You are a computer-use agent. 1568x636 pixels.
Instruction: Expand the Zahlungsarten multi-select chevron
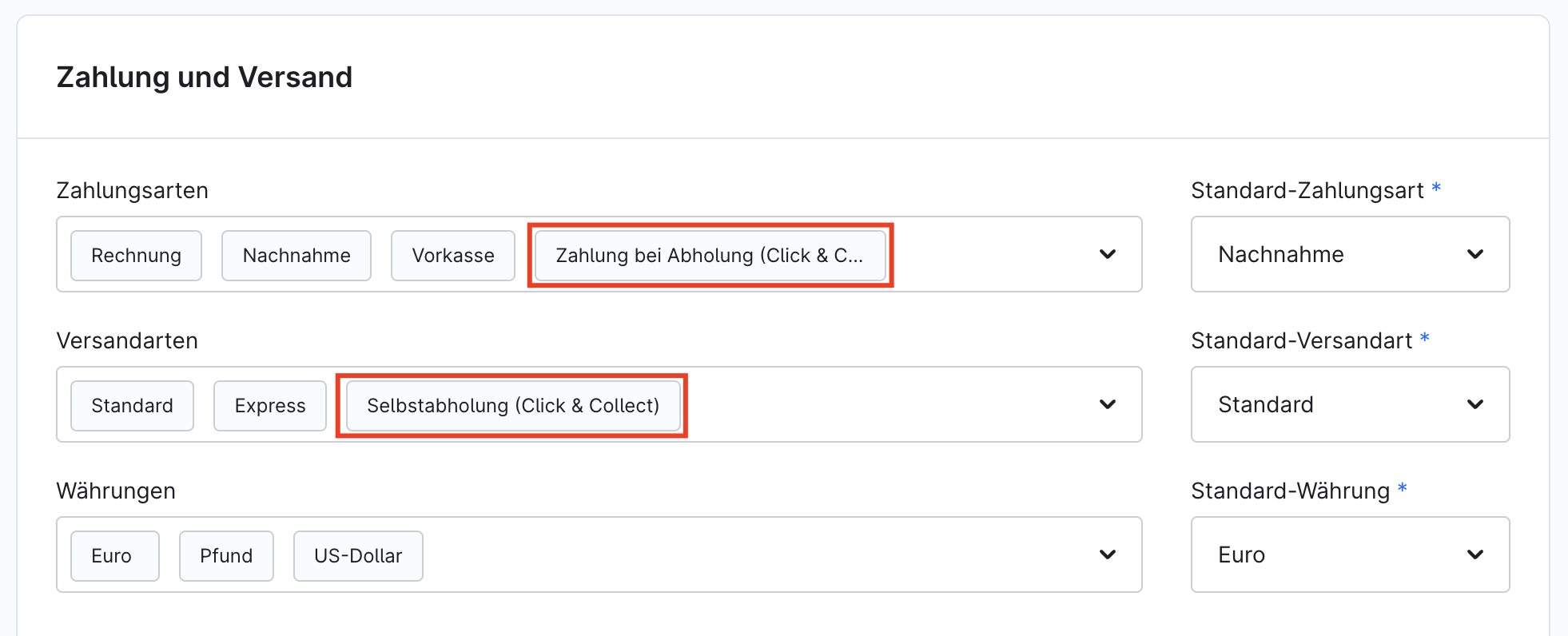click(x=1107, y=254)
